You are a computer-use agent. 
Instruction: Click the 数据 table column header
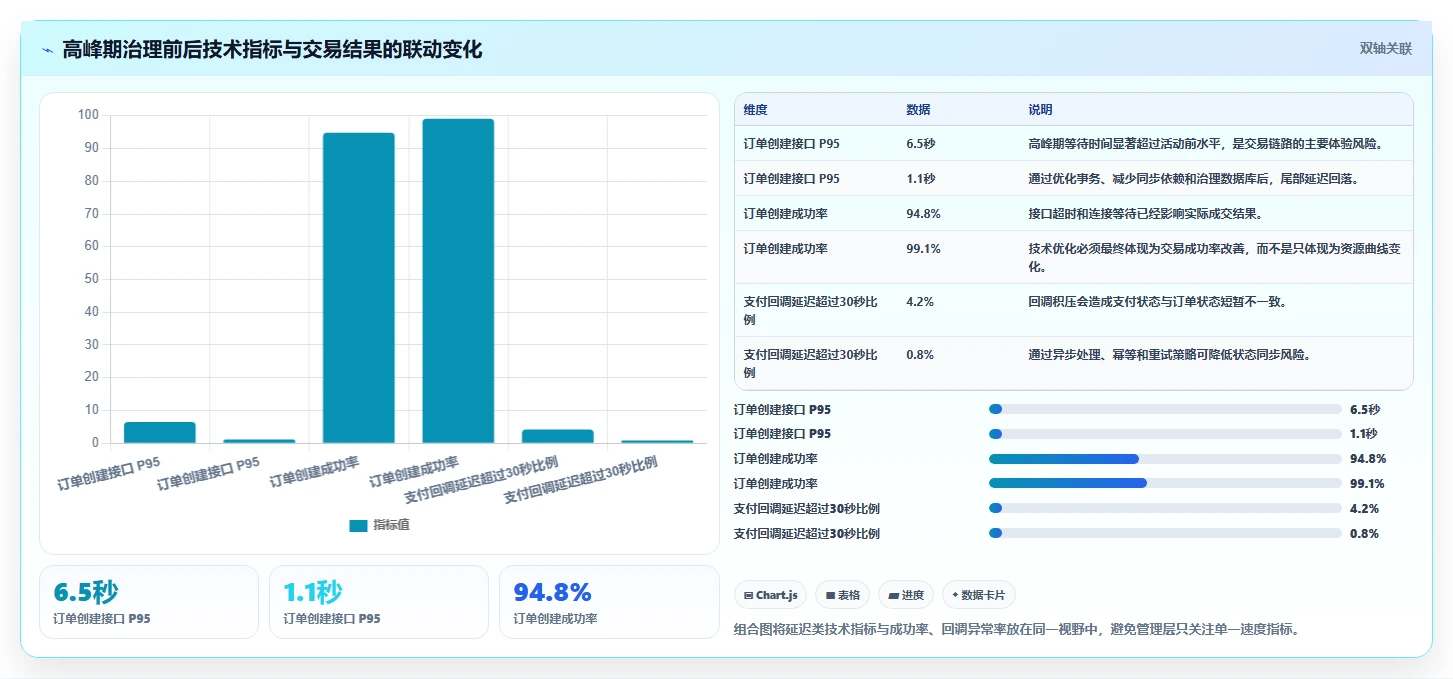918,110
